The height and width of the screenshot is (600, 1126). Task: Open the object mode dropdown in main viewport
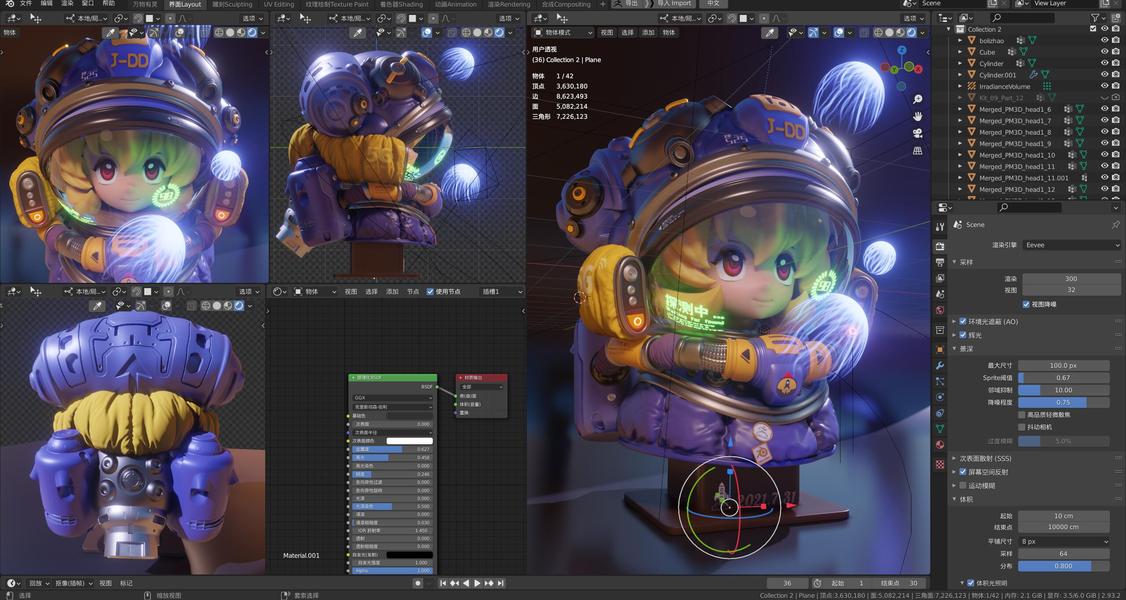coord(563,32)
